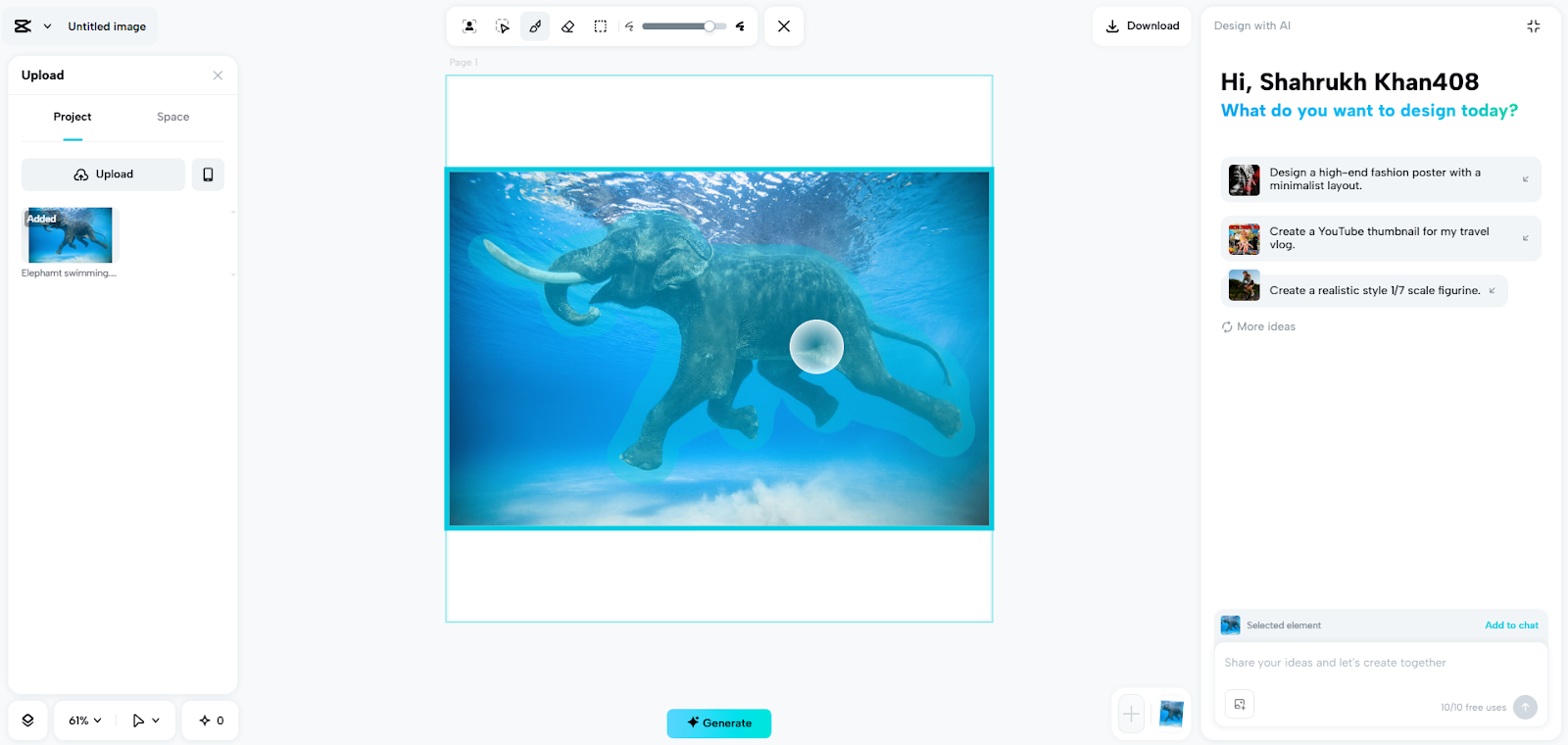Switch to the Space tab

[x=172, y=117]
